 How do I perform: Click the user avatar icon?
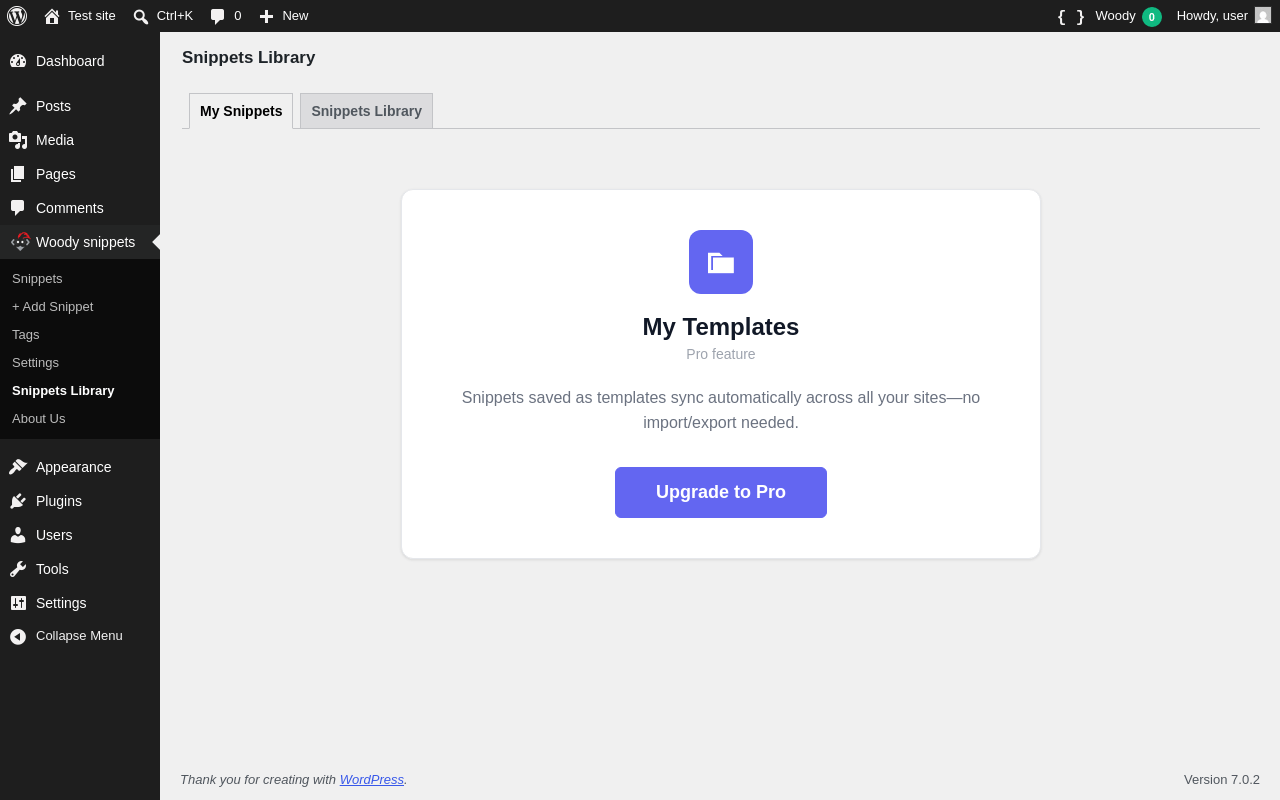click(1263, 15)
